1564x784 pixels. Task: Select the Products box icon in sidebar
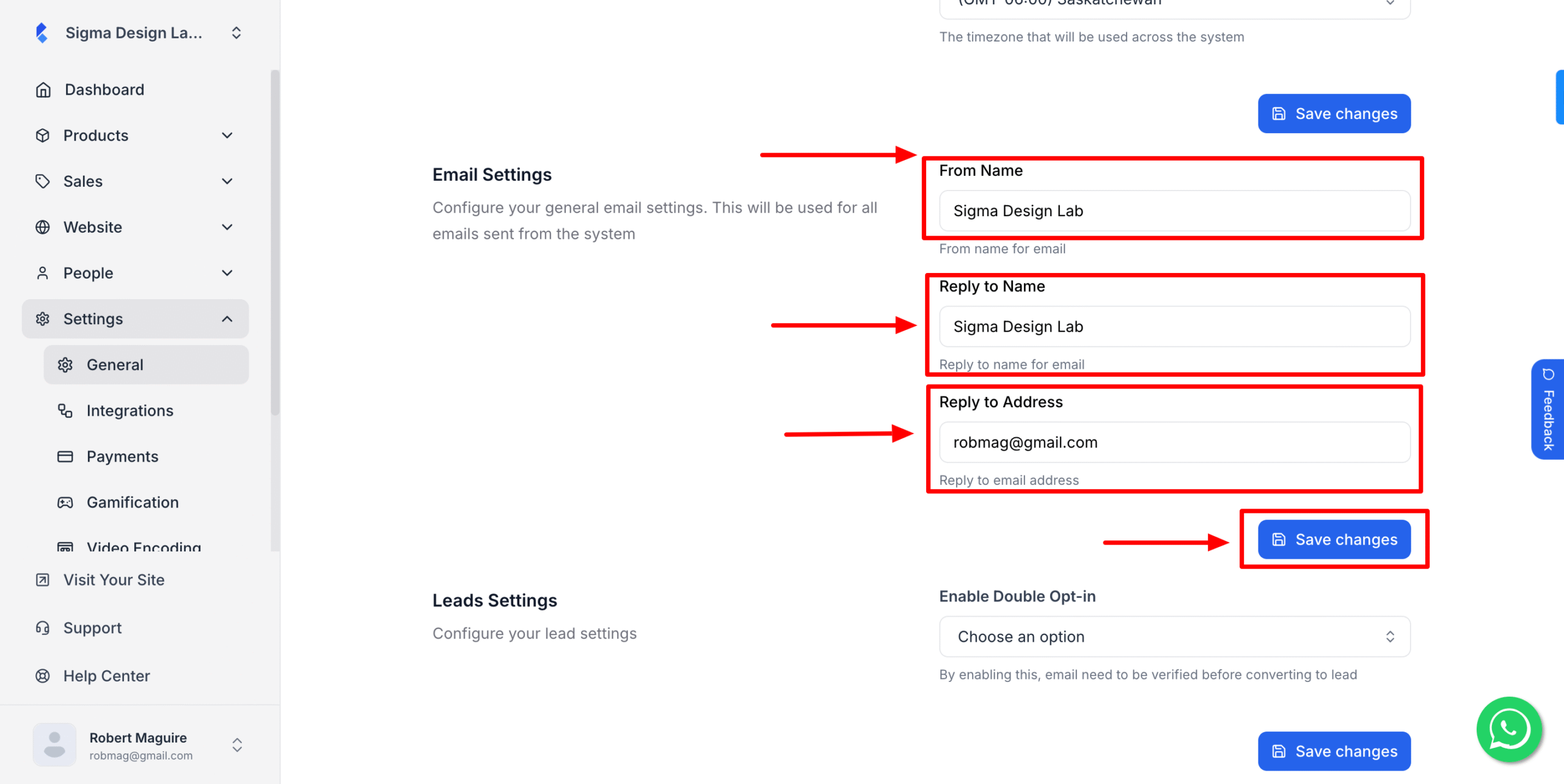tap(43, 135)
